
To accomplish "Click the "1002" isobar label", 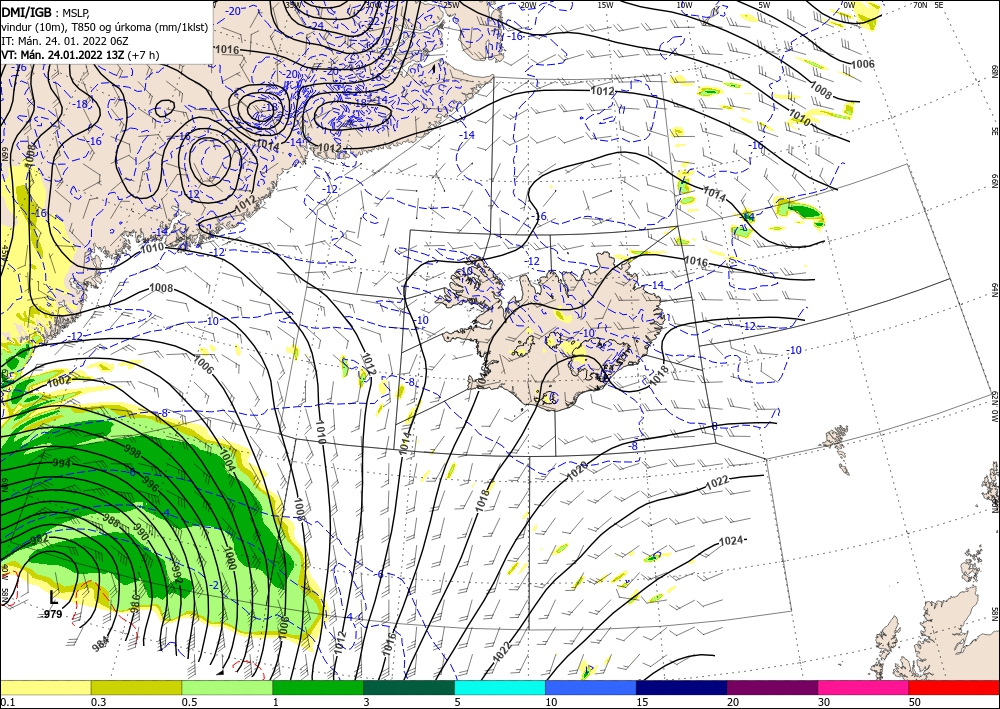I will coord(59,381).
